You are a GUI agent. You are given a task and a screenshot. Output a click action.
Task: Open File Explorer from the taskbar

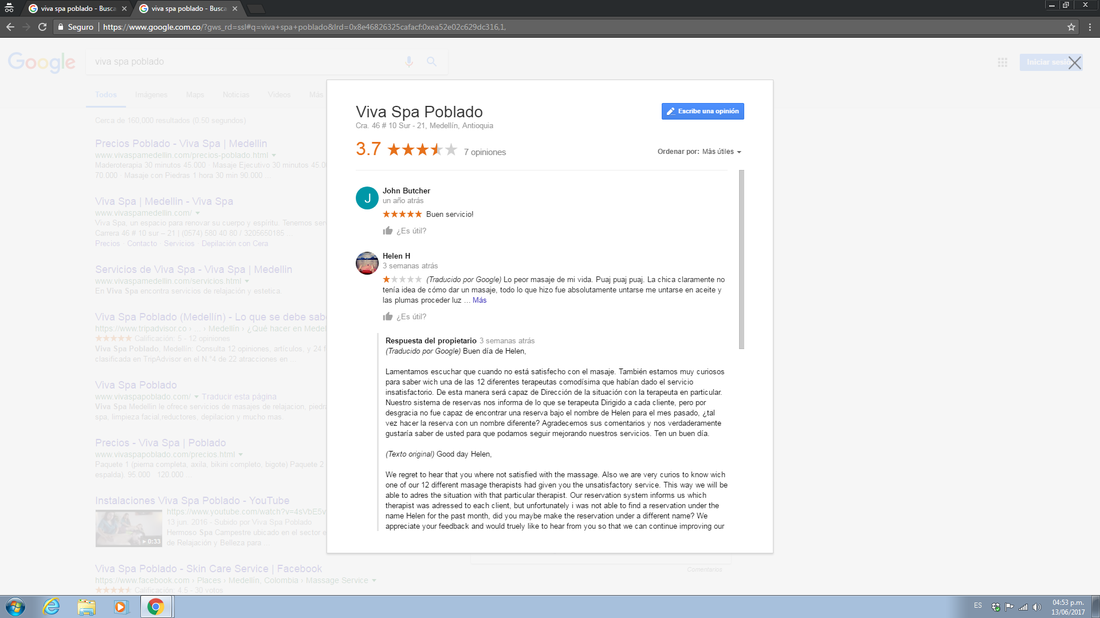86,607
